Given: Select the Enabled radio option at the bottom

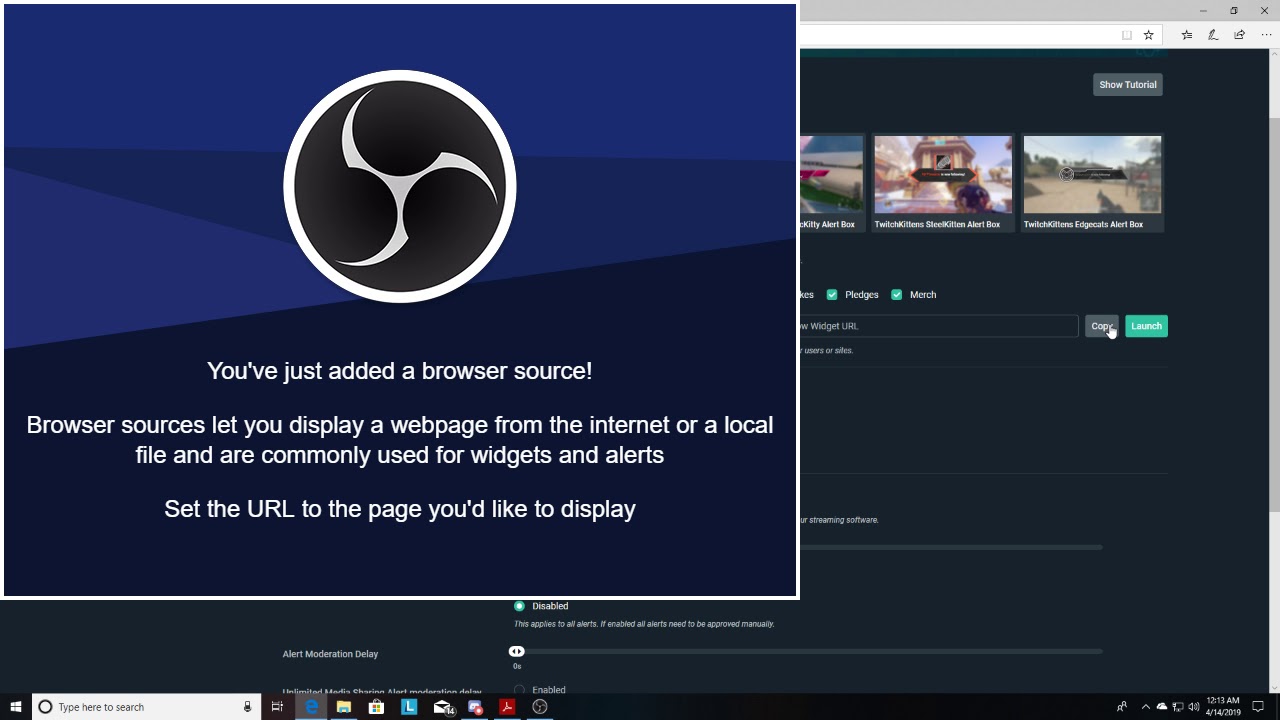Looking at the screenshot, I should (x=519, y=690).
